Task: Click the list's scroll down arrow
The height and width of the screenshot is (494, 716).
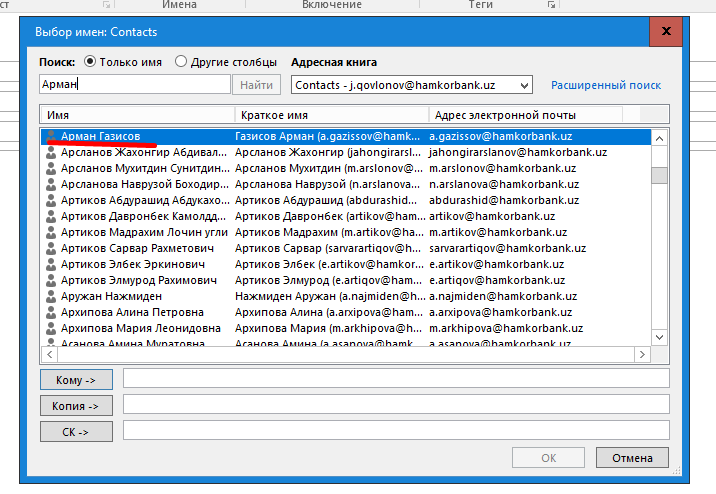Action: point(659,337)
